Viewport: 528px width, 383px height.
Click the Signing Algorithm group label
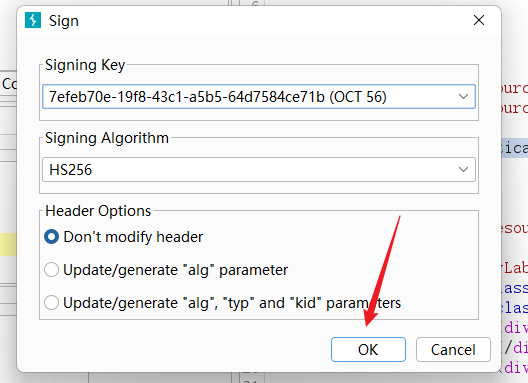pyautogui.click(x=107, y=138)
